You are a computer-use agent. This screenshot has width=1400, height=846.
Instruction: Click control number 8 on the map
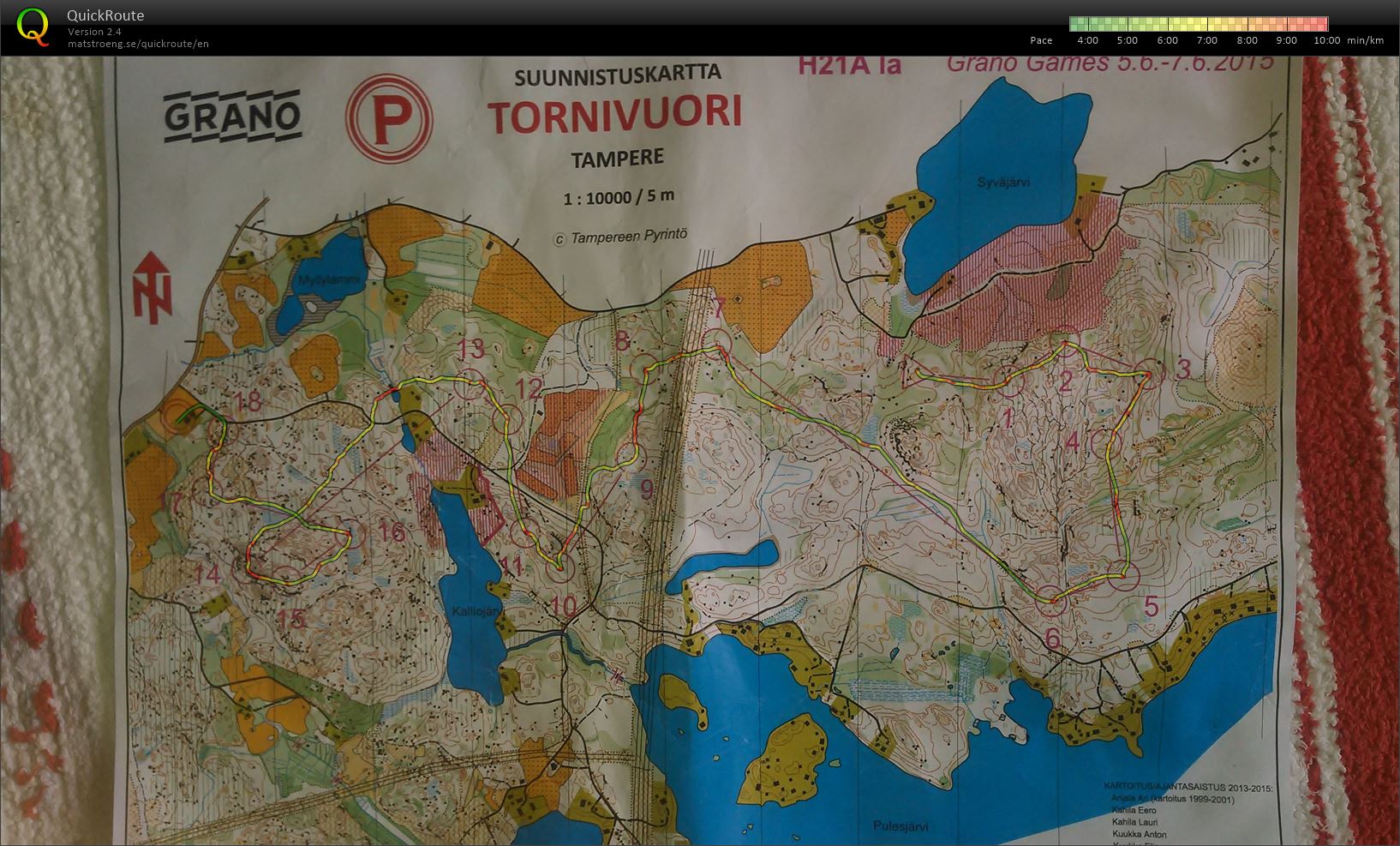(622, 341)
